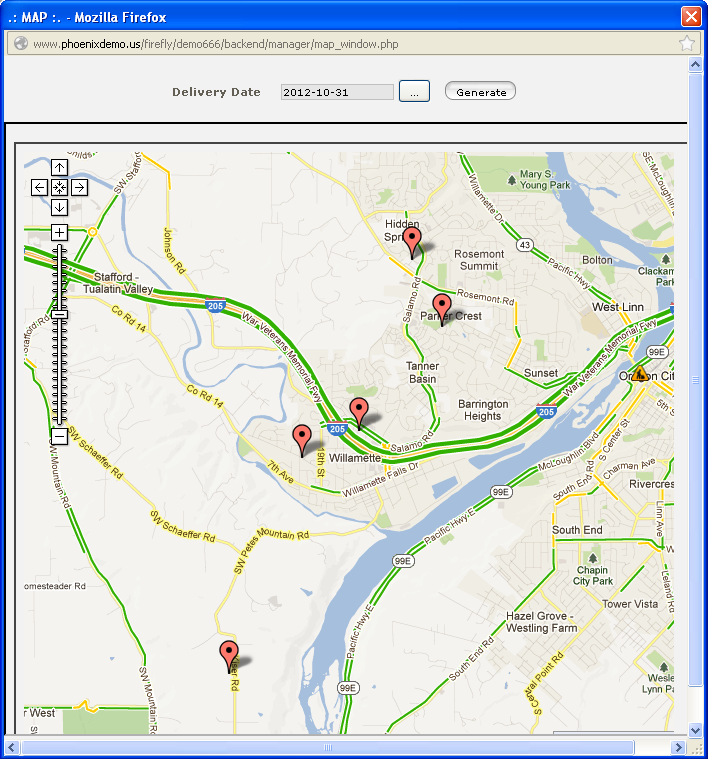Image resolution: width=708 pixels, height=759 pixels.
Task: Focus the Delivery Date input field
Action: (337, 92)
